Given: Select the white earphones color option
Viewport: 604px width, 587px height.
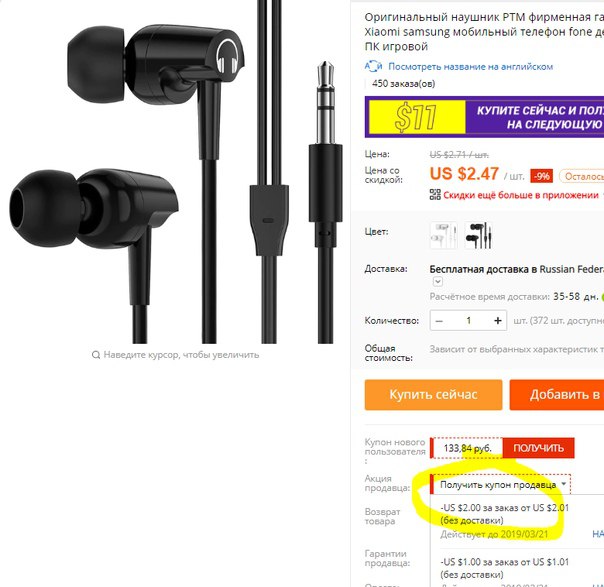Looking at the screenshot, I should (x=443, y=235).
